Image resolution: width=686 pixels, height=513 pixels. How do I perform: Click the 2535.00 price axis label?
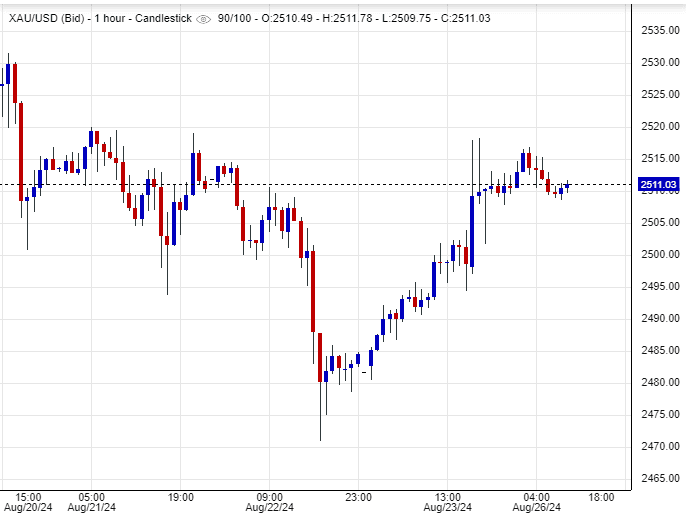coord(658,30)
